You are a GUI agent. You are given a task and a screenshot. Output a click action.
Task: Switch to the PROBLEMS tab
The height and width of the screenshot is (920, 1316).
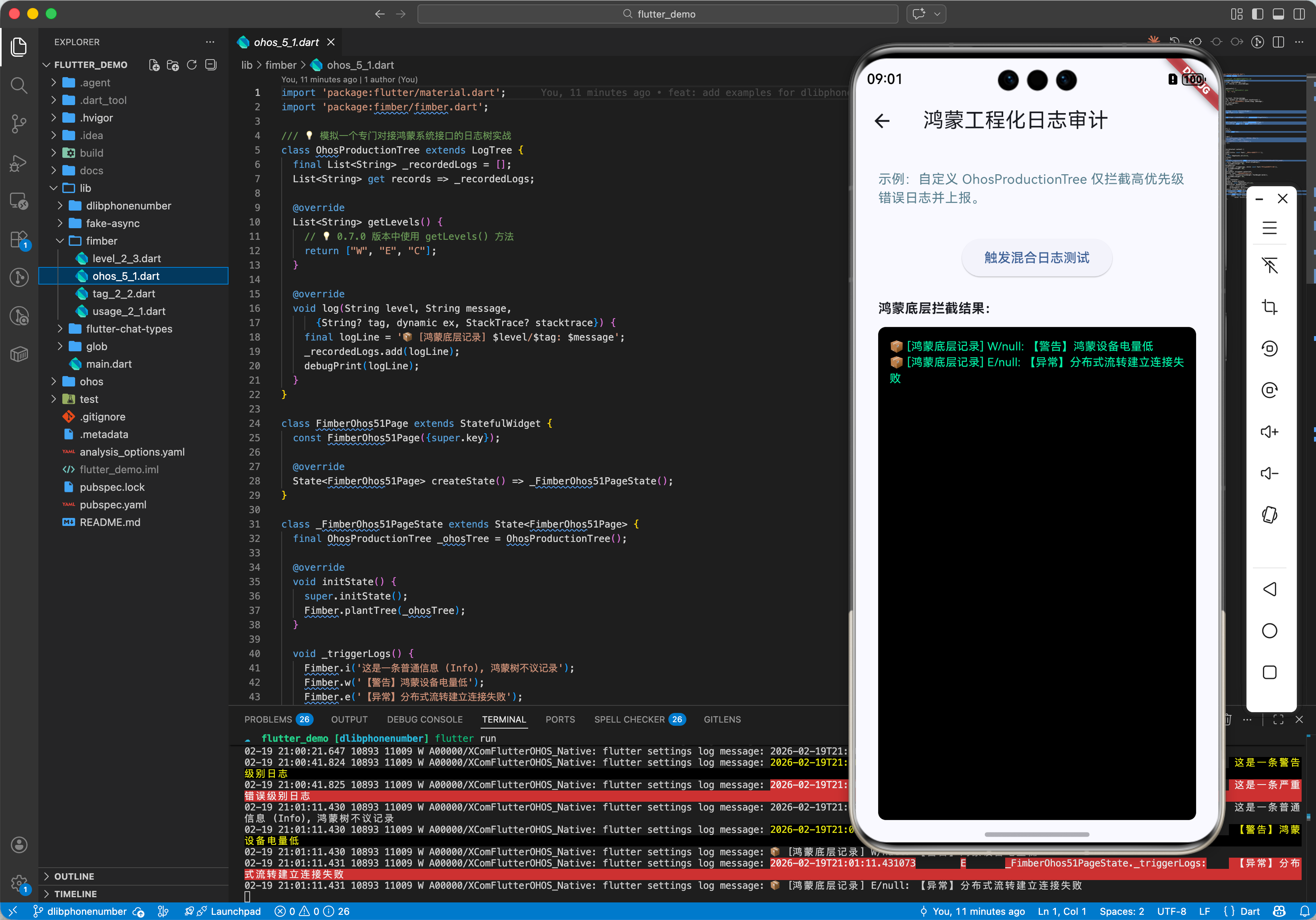click(268, 719)
